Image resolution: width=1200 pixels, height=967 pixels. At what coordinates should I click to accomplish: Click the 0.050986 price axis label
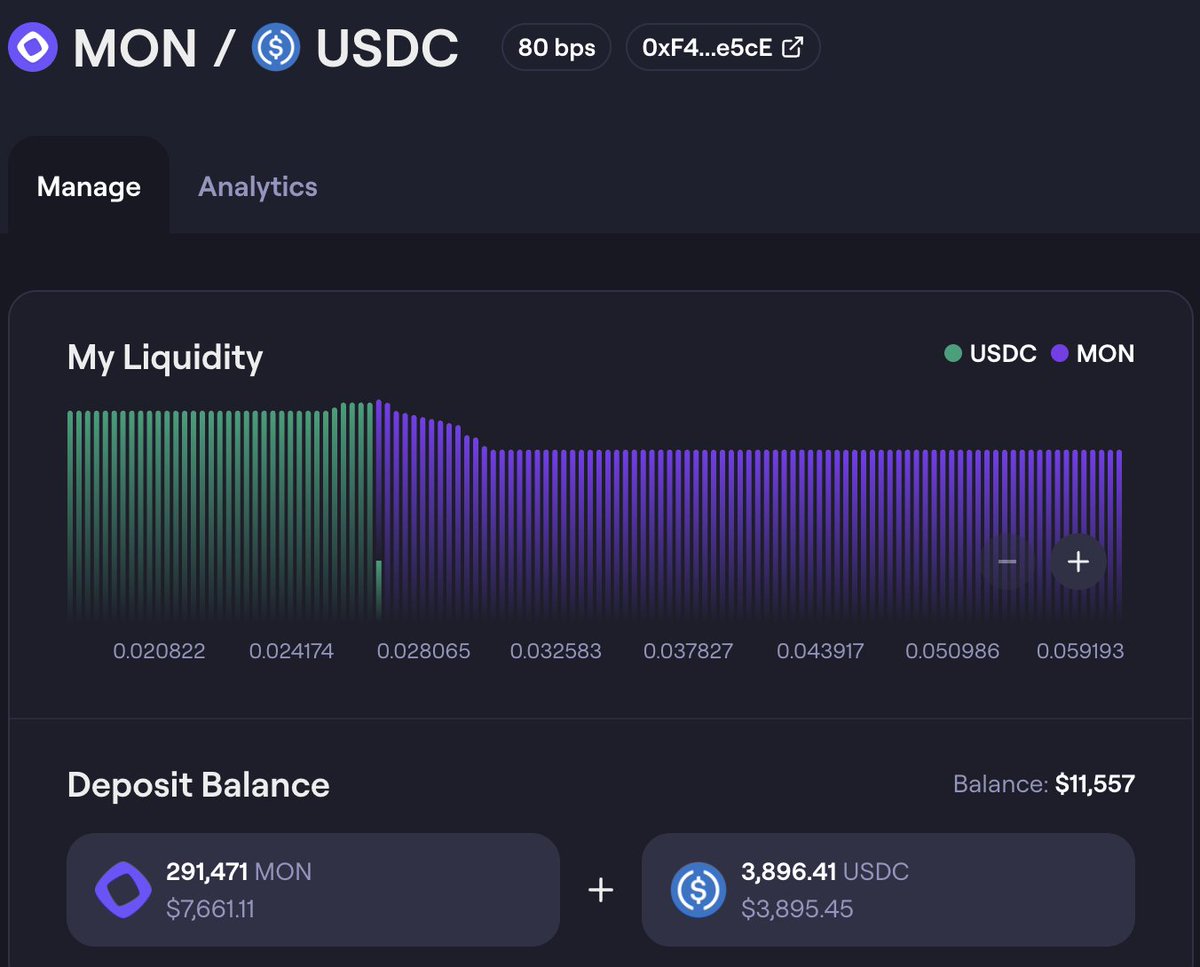pos(952,651)
